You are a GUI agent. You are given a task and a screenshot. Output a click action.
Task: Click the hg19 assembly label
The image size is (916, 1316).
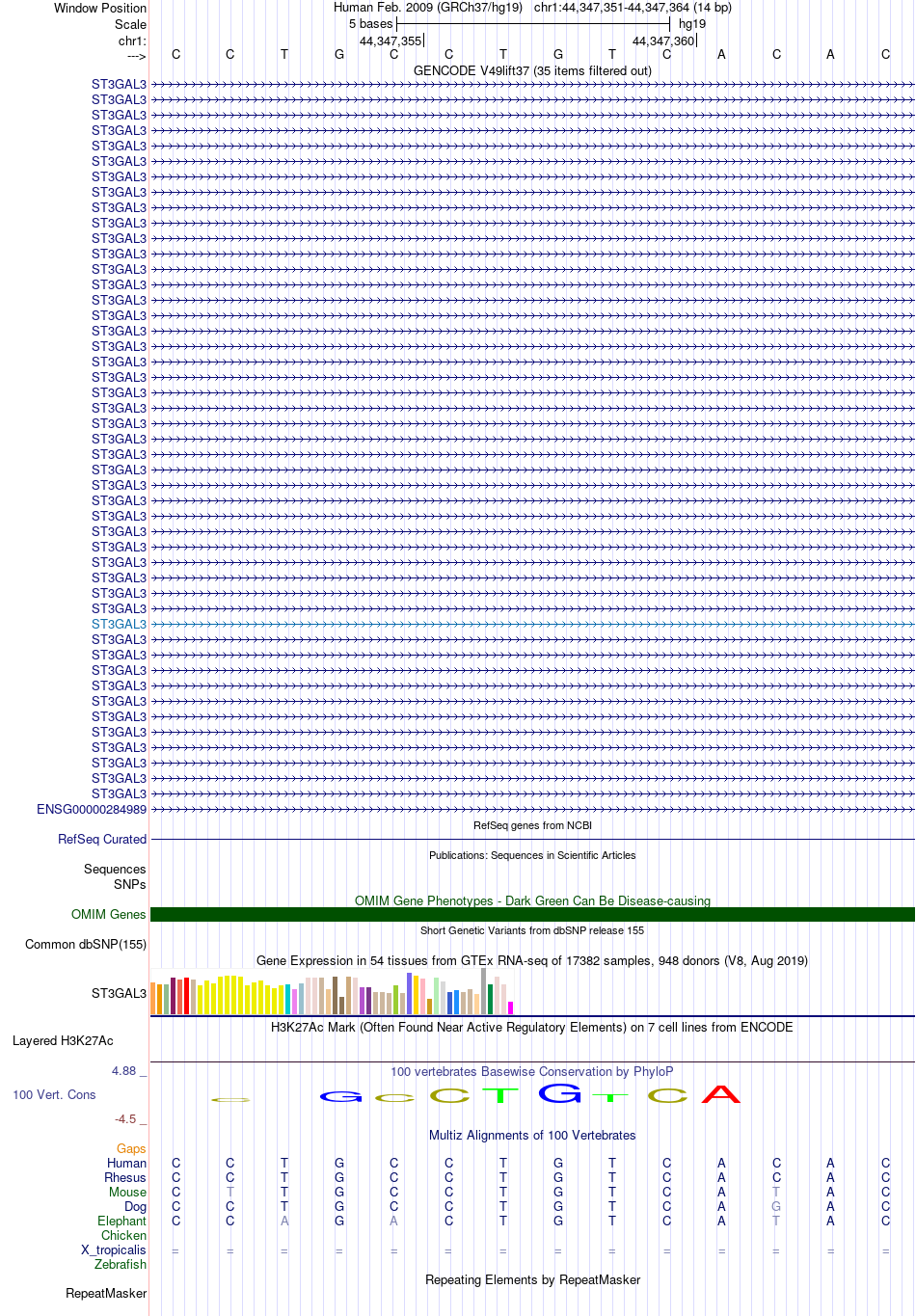pyautogui.click(x=692, y=24)
